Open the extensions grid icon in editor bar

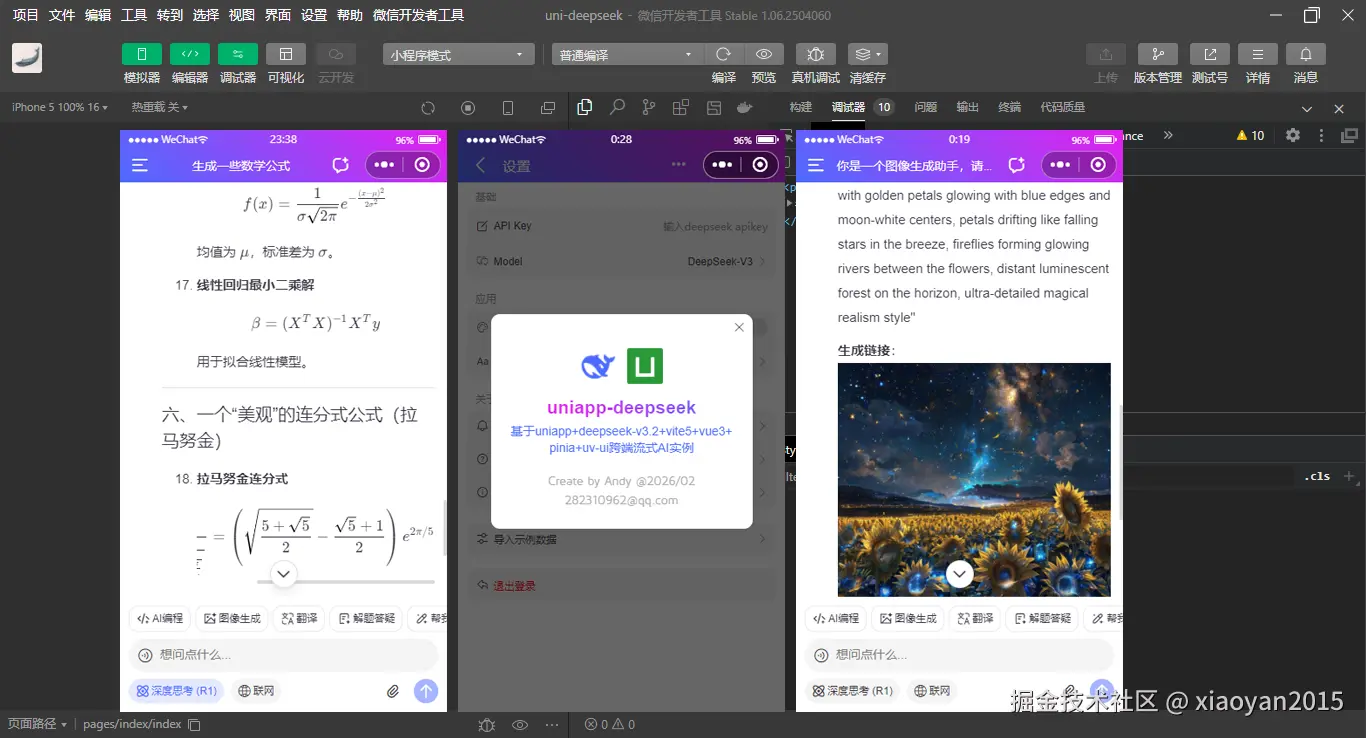coord(681,107)
